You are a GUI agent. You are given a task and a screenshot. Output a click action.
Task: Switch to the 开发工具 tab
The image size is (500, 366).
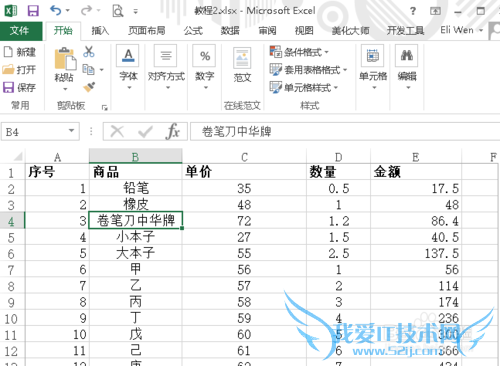406,31
